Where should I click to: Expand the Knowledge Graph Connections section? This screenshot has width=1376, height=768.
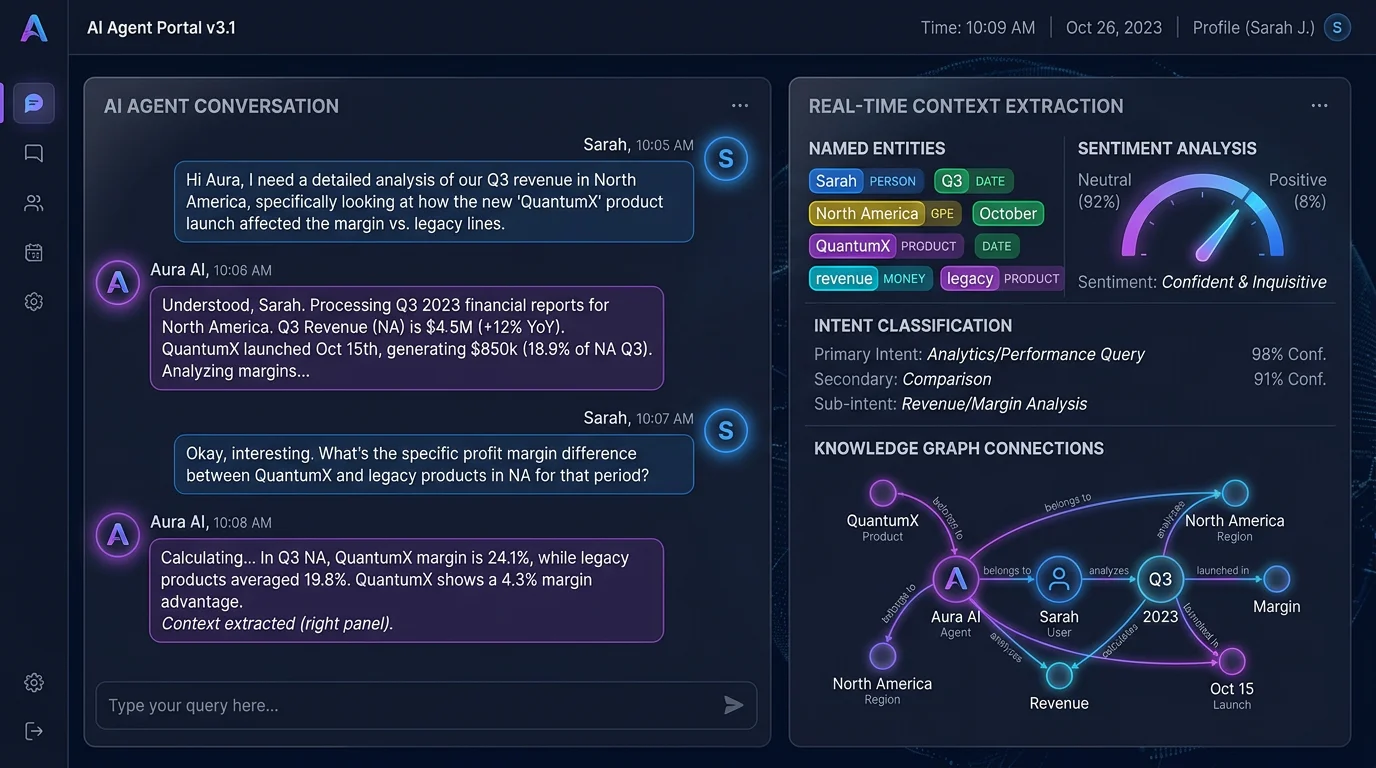[958, 448]
